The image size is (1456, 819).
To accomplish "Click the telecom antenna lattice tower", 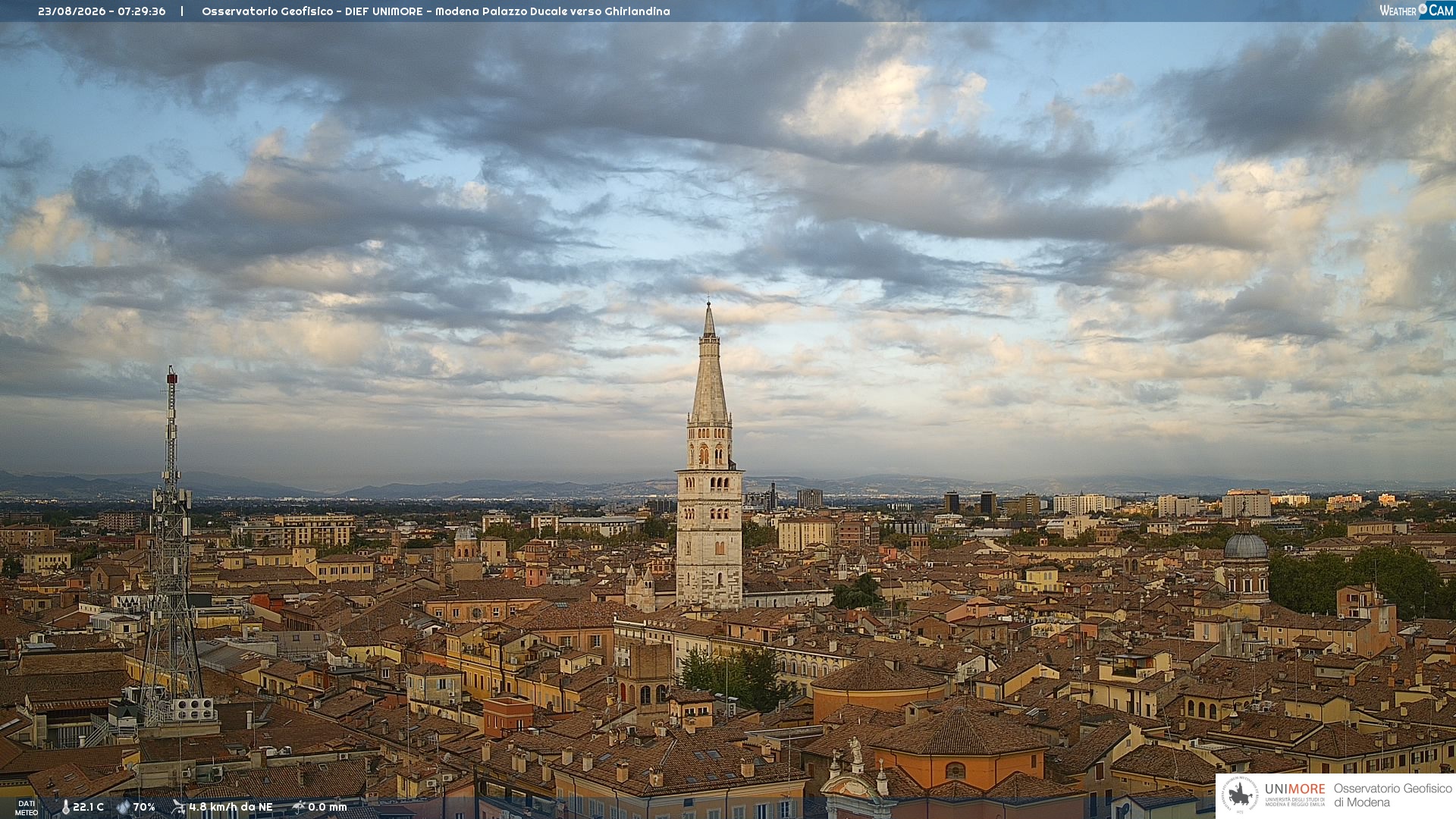I will [171, 546].
